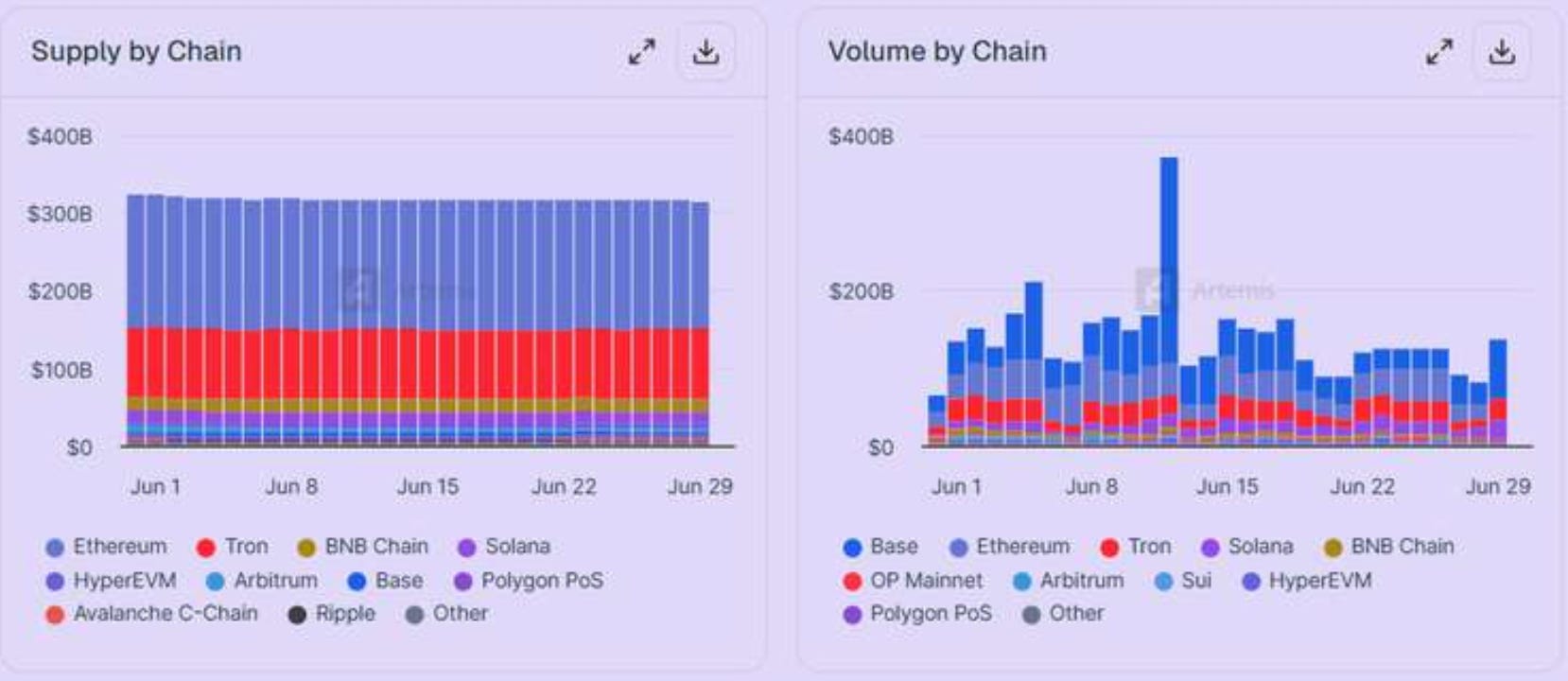
Task: Hide Tron in the Volume by Chain legend
Action: tap(1136, 547)
